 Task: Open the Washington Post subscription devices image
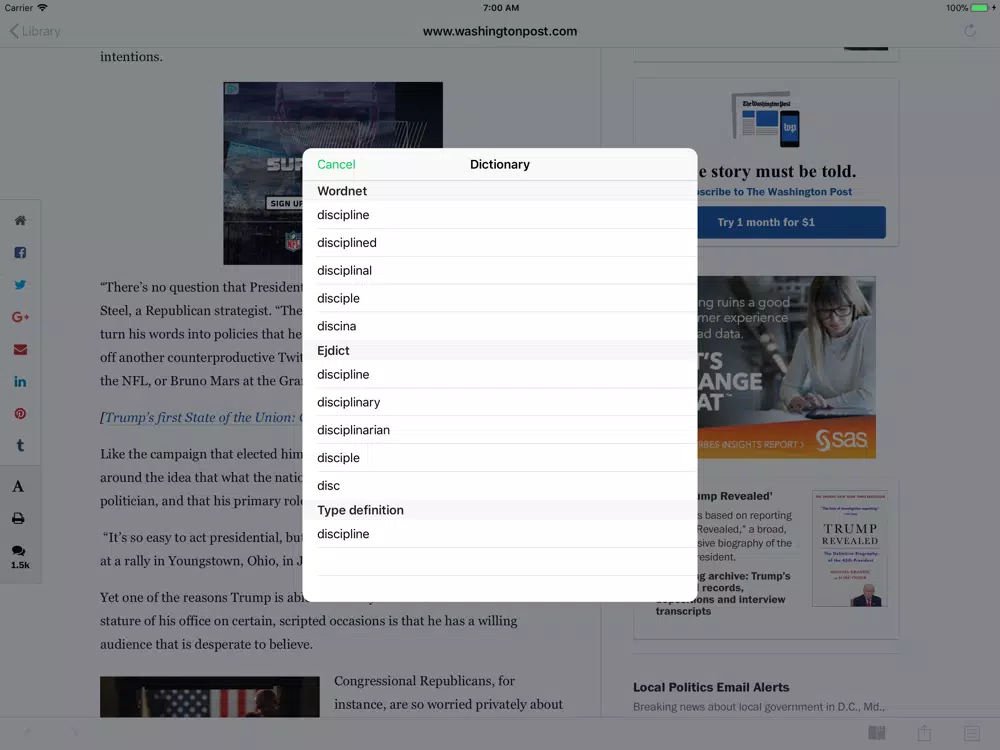tap(766, 119)
